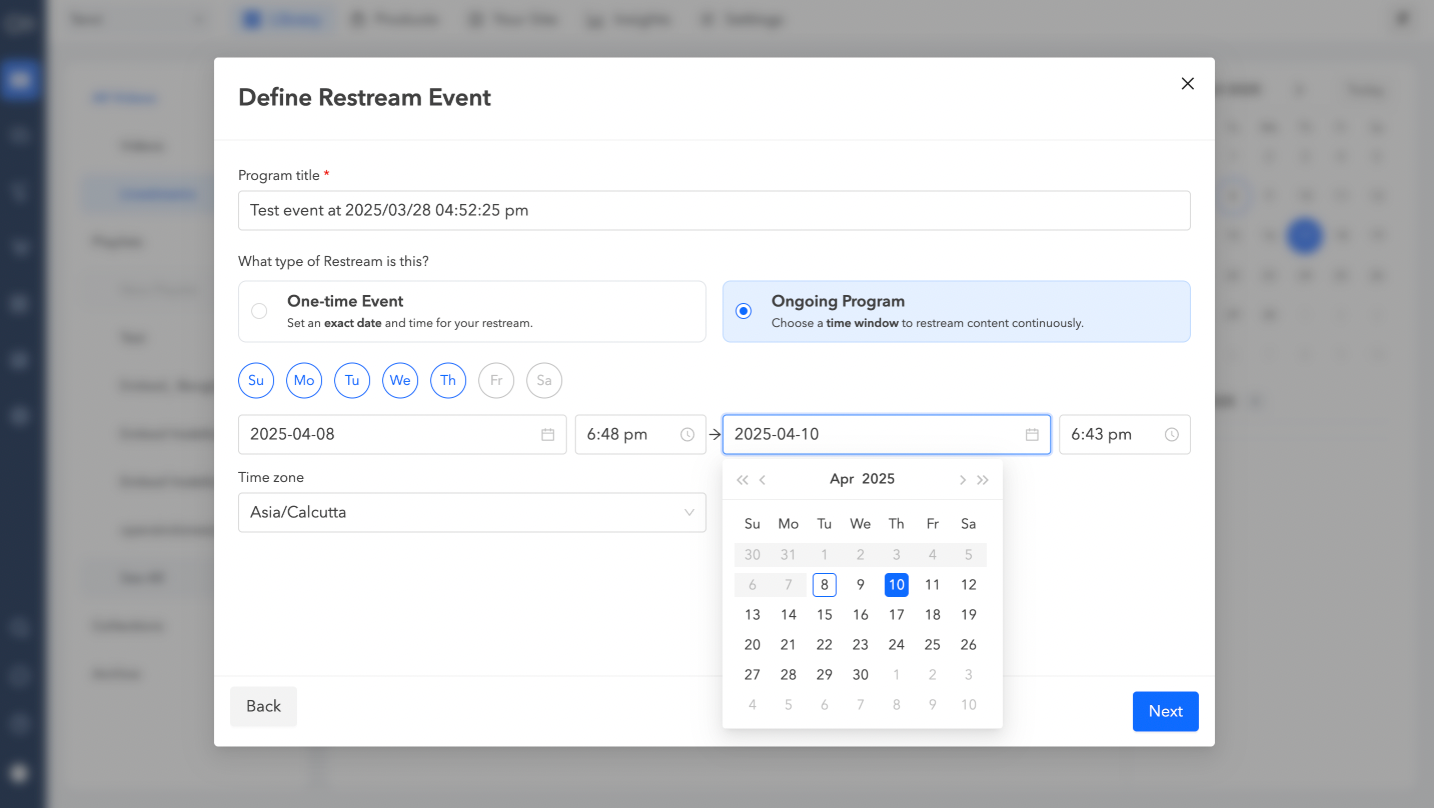
Task: Click the clock icon beside 6:43 pm
Action: point(1171,434)
